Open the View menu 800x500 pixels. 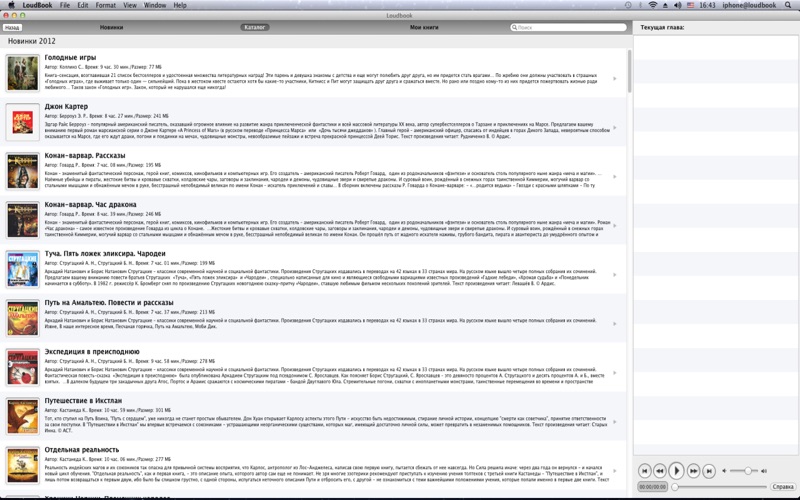click(x=130, y=5)
